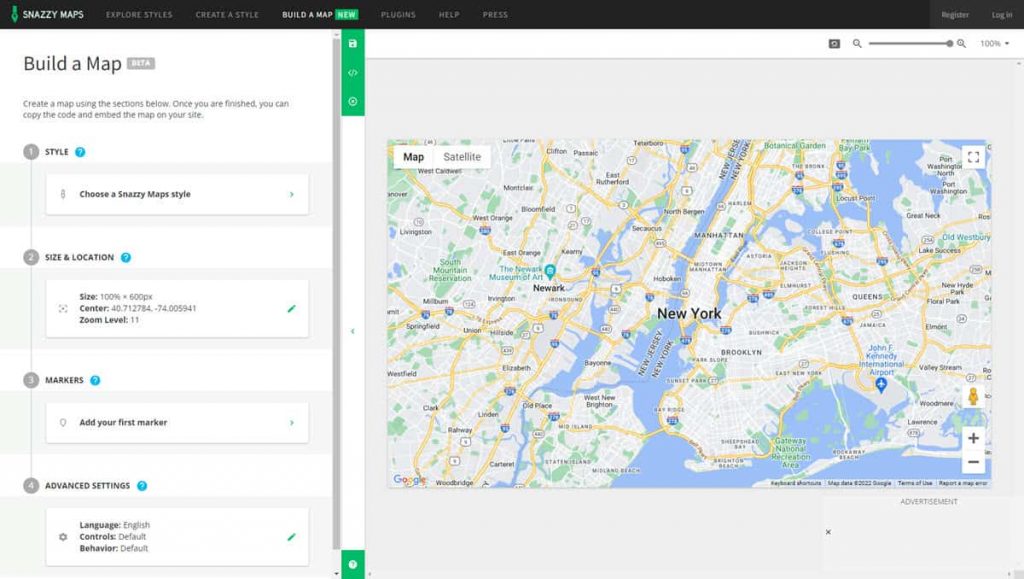Open Build a Map menu item
The image size is (1024, 579).
pyautogui.click(x=320, y=14)
